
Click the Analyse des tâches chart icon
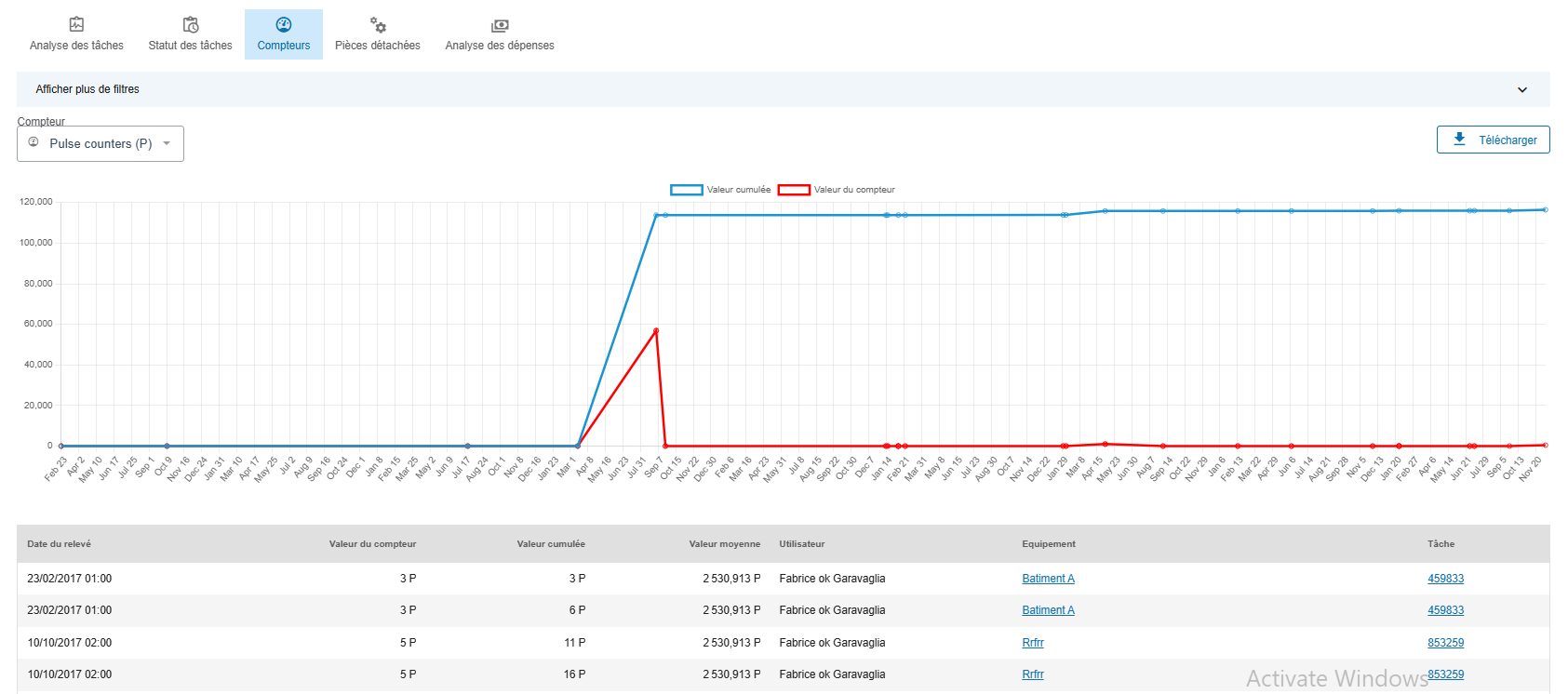76,24
